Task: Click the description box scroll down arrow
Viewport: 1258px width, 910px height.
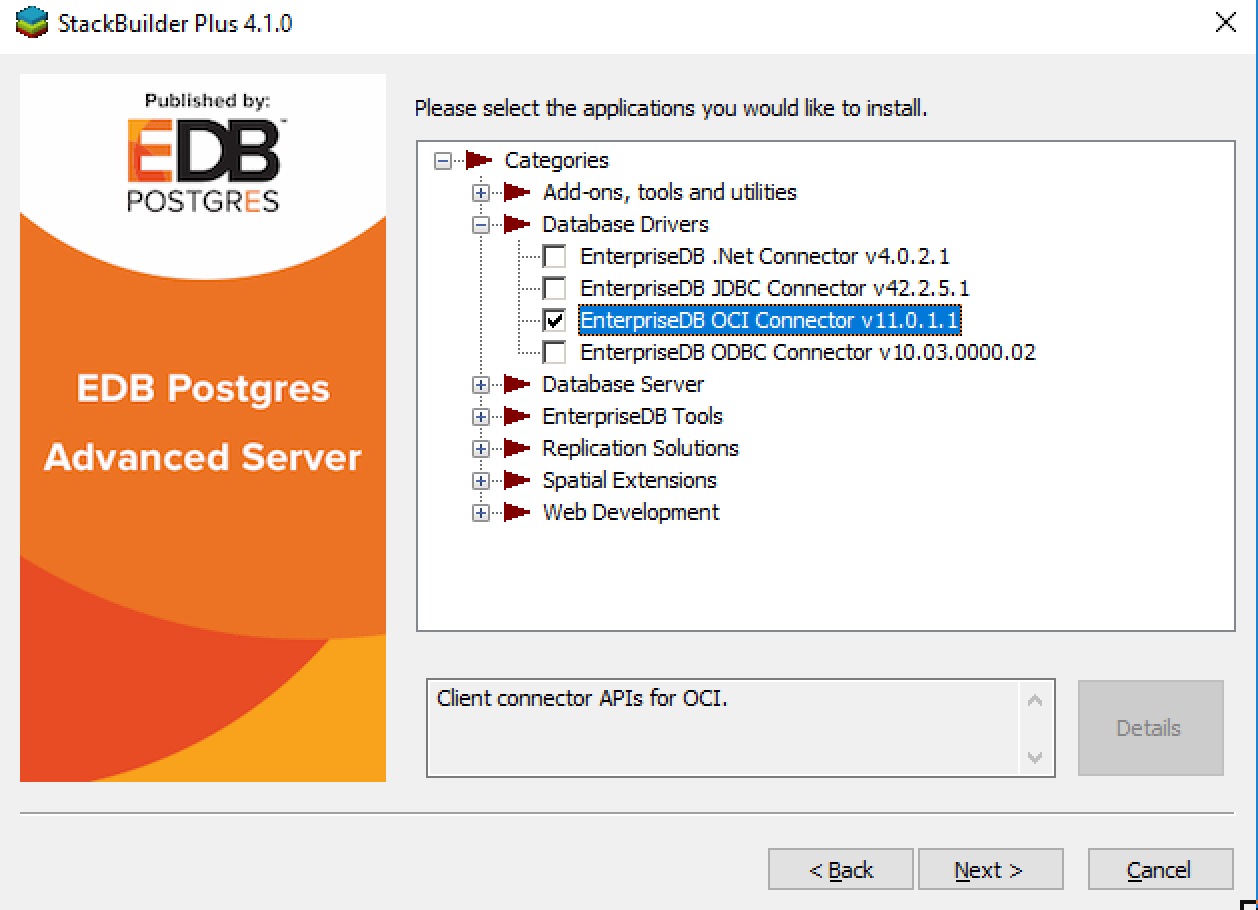Action: point(1035,757)
